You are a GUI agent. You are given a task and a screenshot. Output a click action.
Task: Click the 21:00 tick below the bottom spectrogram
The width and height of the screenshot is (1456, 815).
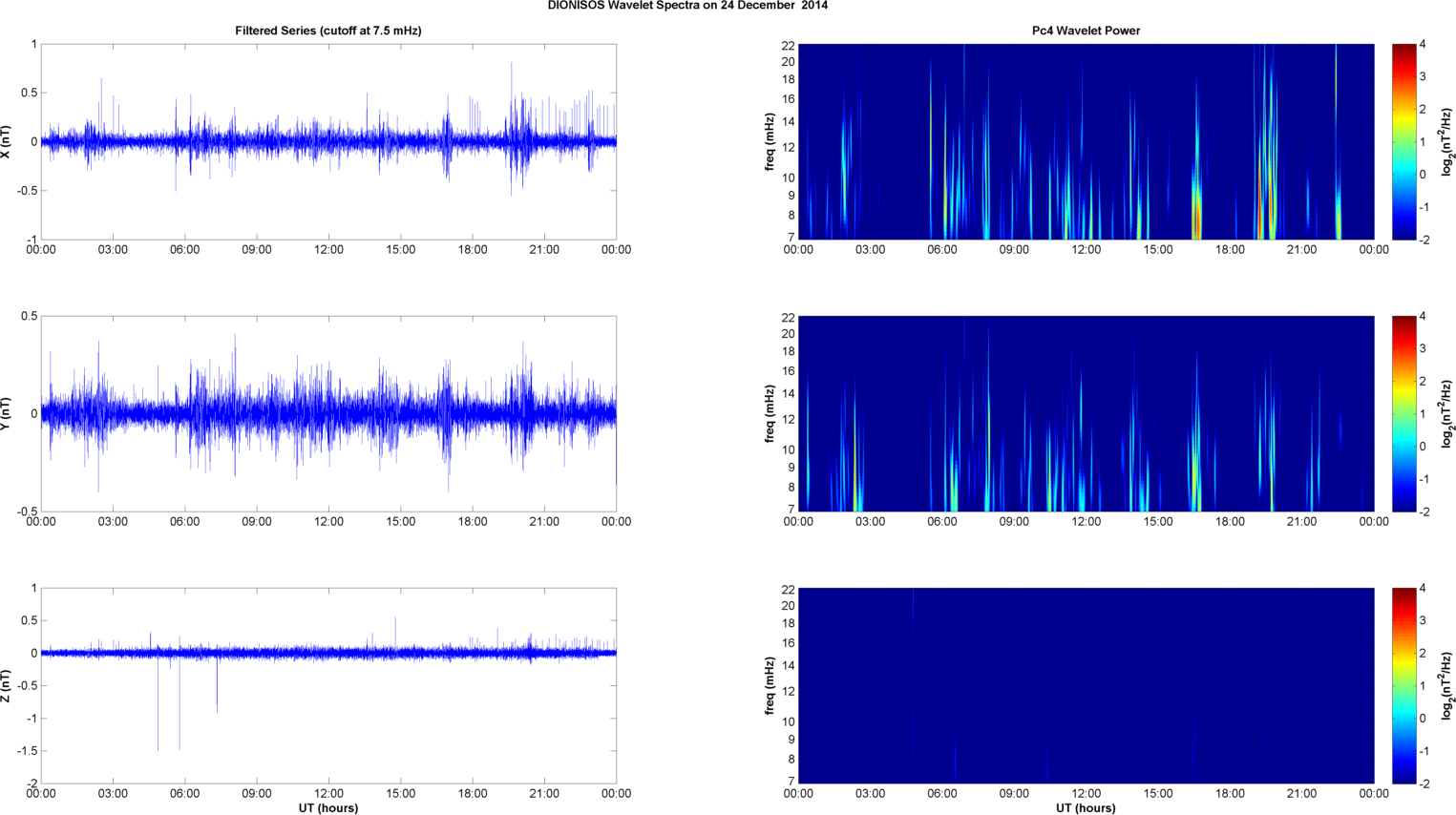pyautogui.click(x=1302, y=794)
